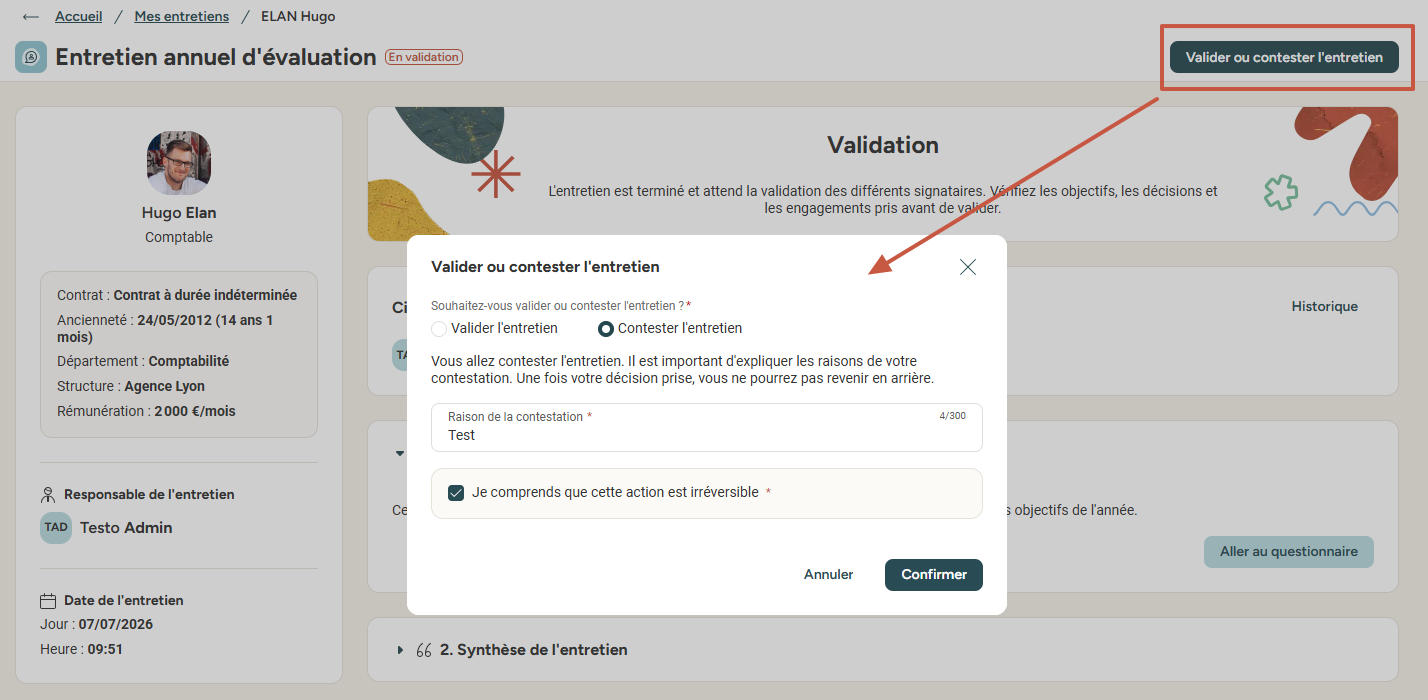Uncheck the irreversible action acknowledgment checkbox
This screenshot has height=700, width=1428.
[456, 493]
